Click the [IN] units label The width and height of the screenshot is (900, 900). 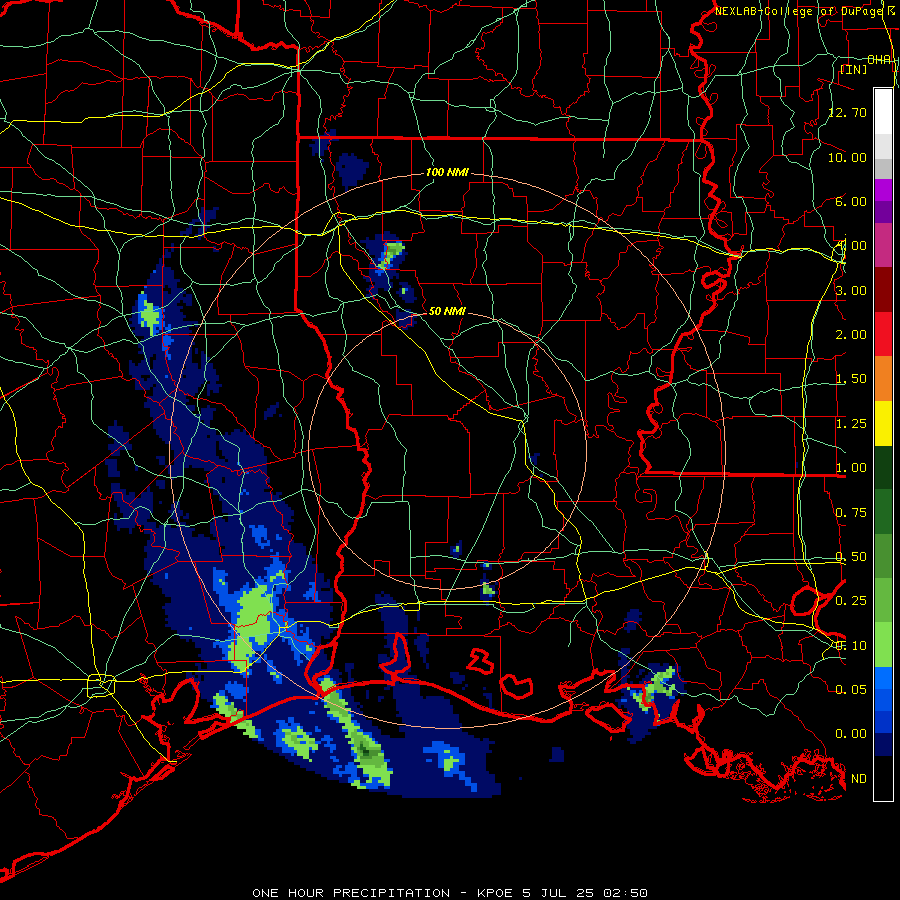tap(854, 69)
